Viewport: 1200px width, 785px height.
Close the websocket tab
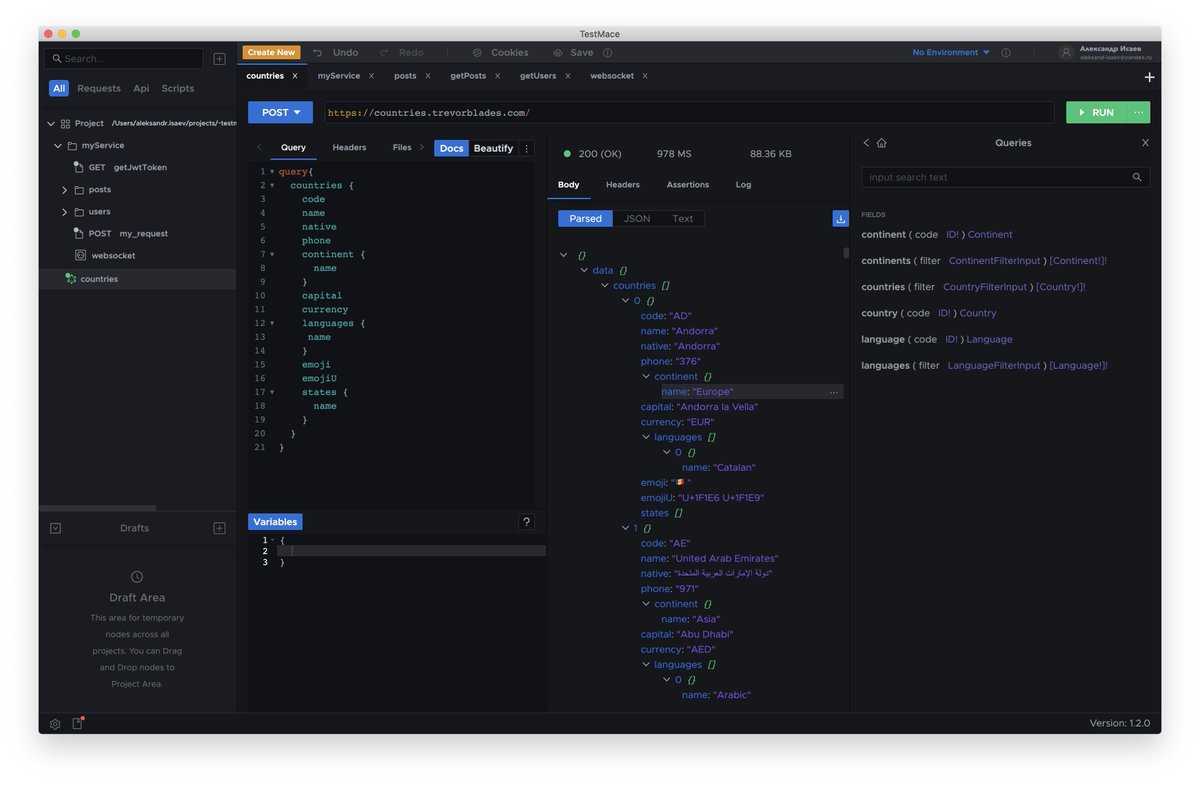(645, 76)
